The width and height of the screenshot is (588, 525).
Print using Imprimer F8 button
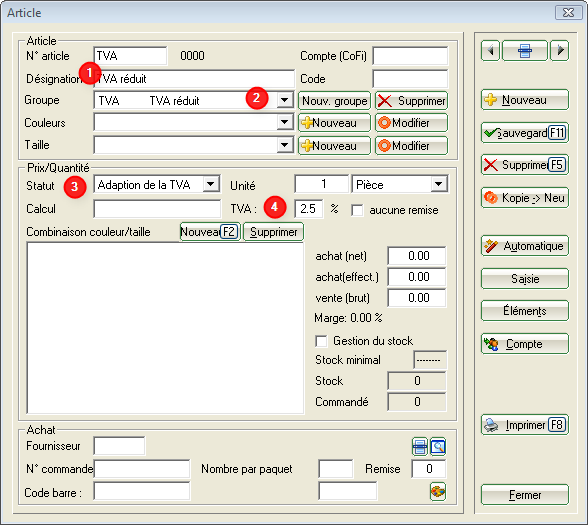pos(525,424)
